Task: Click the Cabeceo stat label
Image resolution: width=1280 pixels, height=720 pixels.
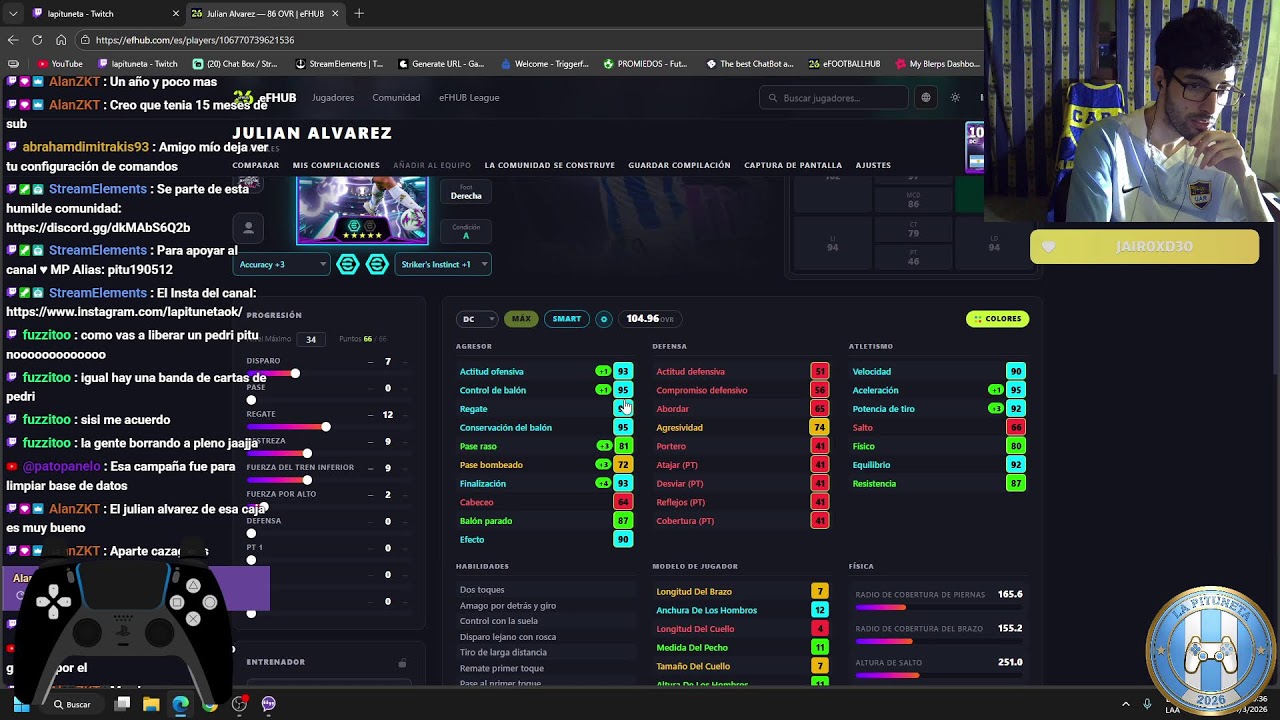Action: pos(477,503)
